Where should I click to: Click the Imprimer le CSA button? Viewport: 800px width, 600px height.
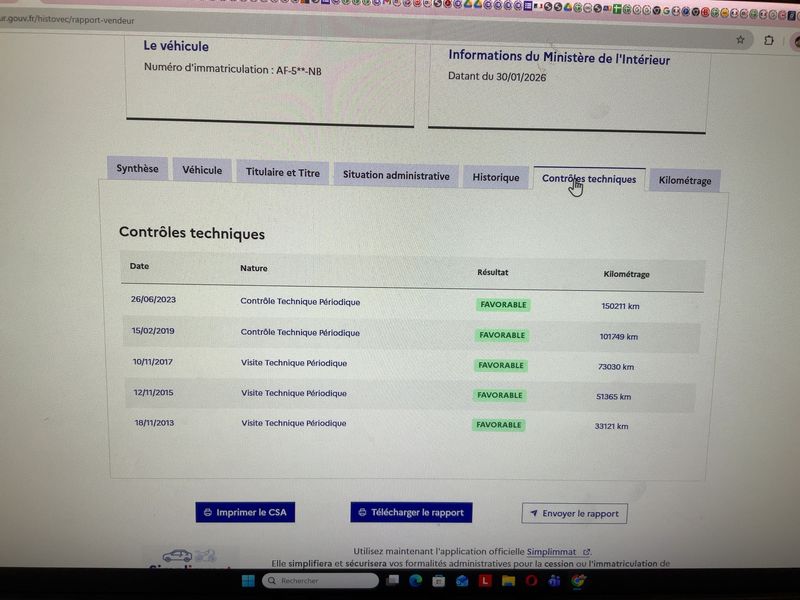point(245,512)
